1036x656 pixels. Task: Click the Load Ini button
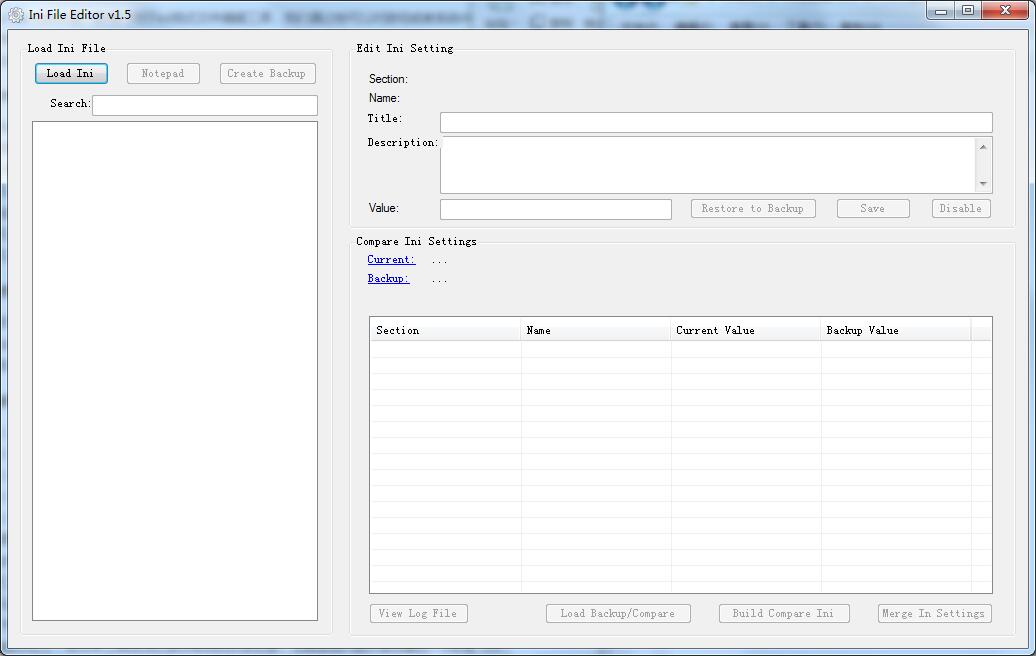click(x=70, y=73)
